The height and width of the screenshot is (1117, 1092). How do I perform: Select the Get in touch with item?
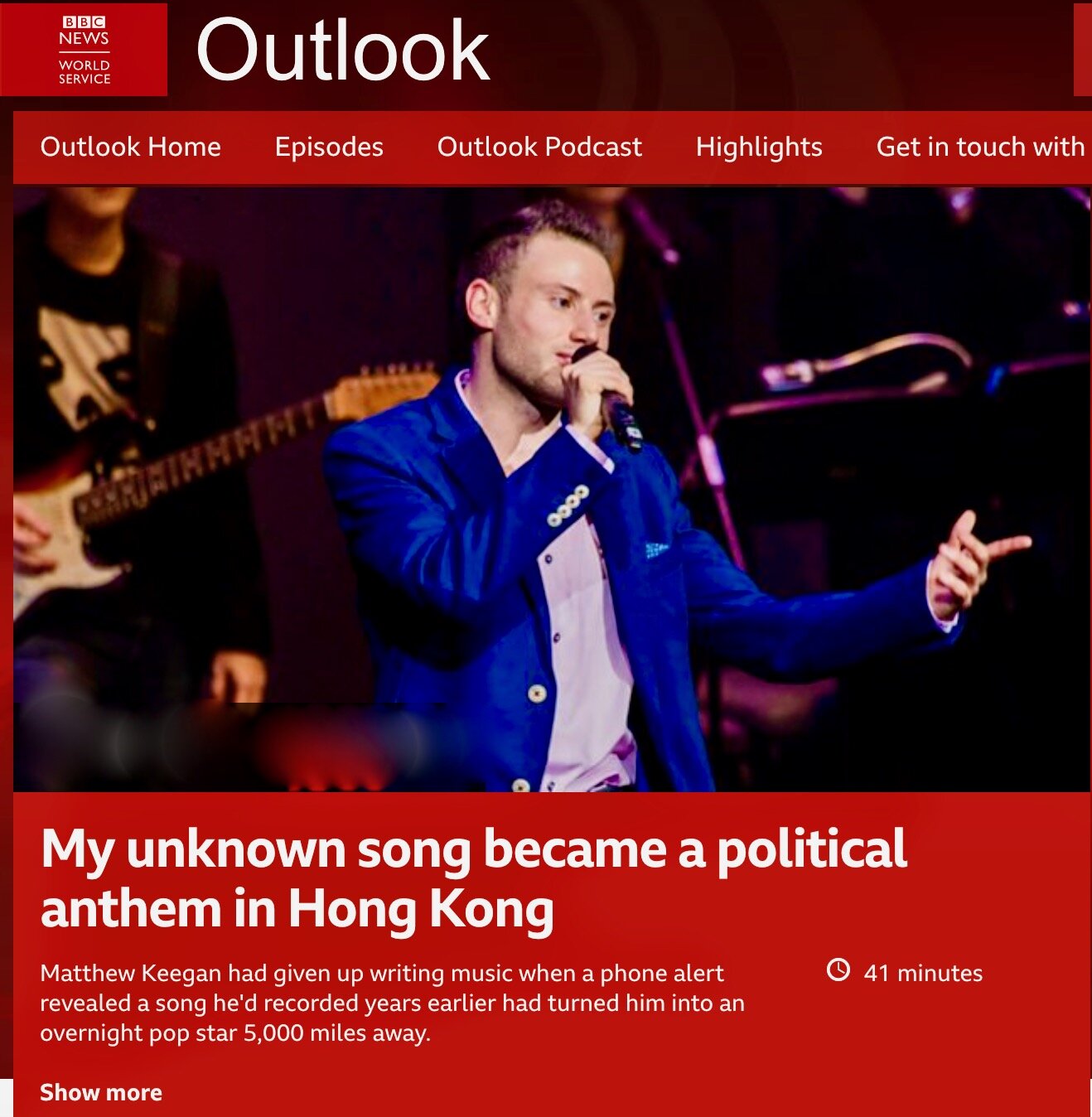pyautogui.click(x=980, y=147)
